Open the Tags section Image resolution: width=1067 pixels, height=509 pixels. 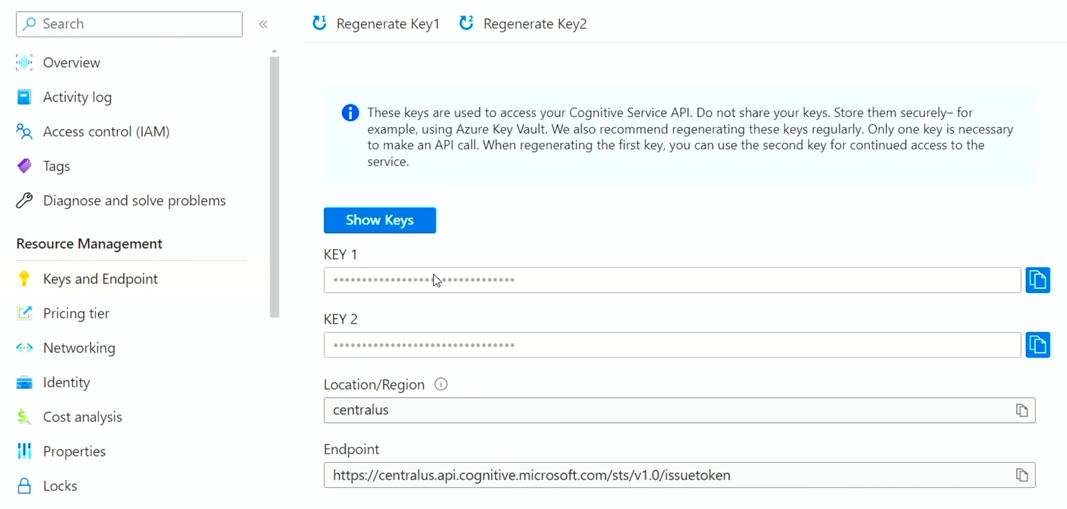point(56,166)
